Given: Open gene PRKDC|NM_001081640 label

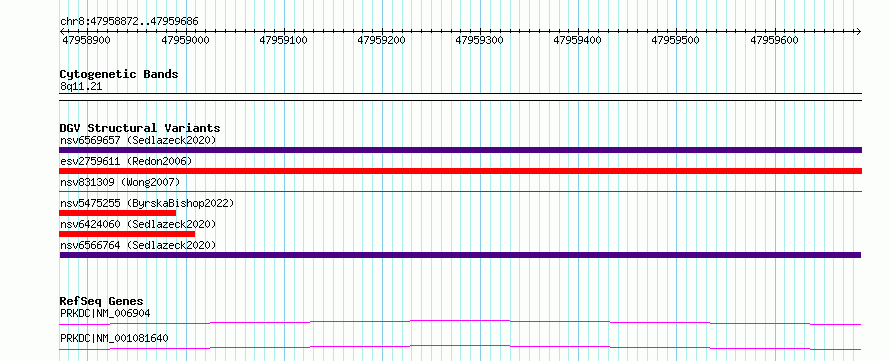Looking at the screenshot, I should tap(114, 339).
